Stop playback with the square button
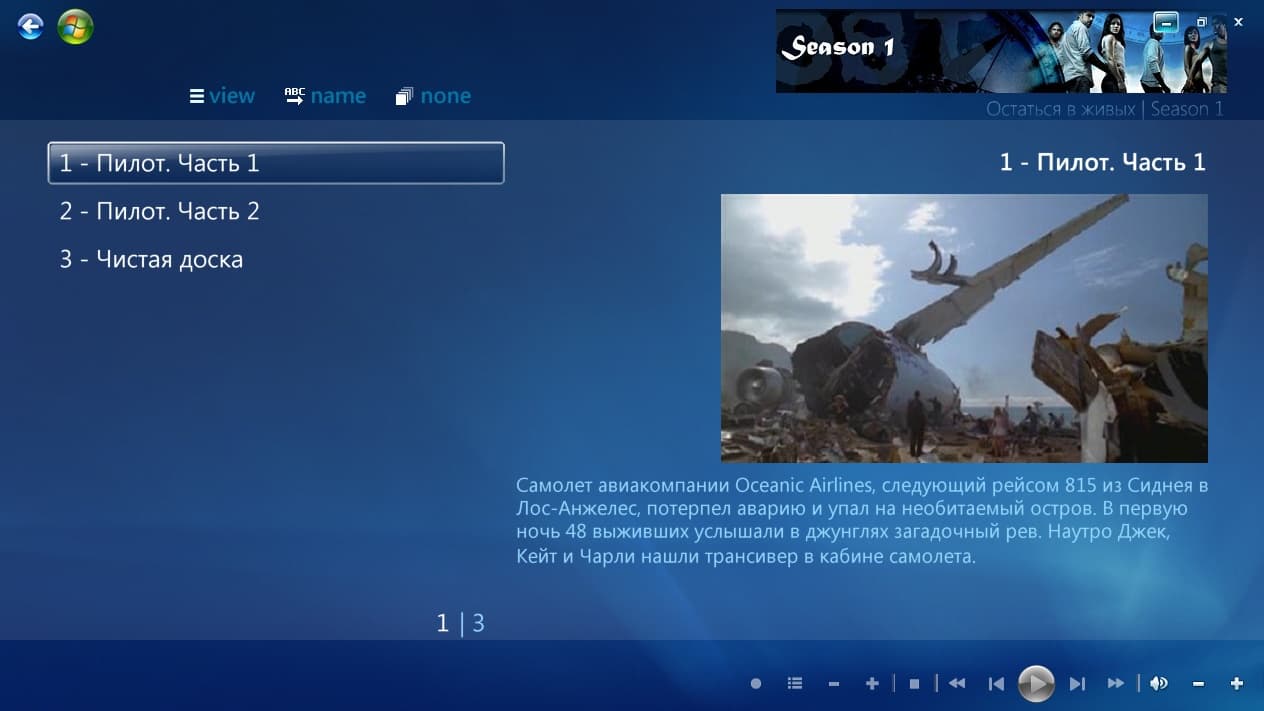 [914, 684]
